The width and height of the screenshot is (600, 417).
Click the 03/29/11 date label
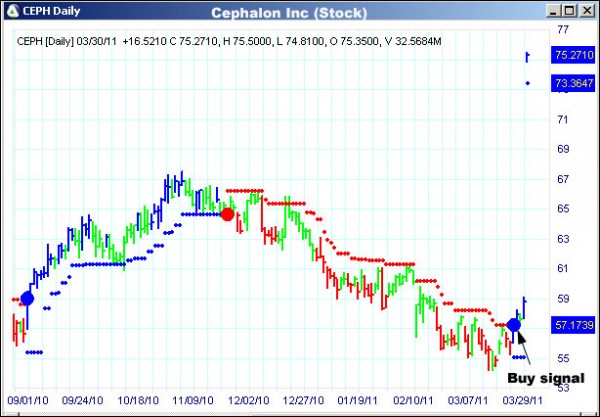(x=522, y=401)
